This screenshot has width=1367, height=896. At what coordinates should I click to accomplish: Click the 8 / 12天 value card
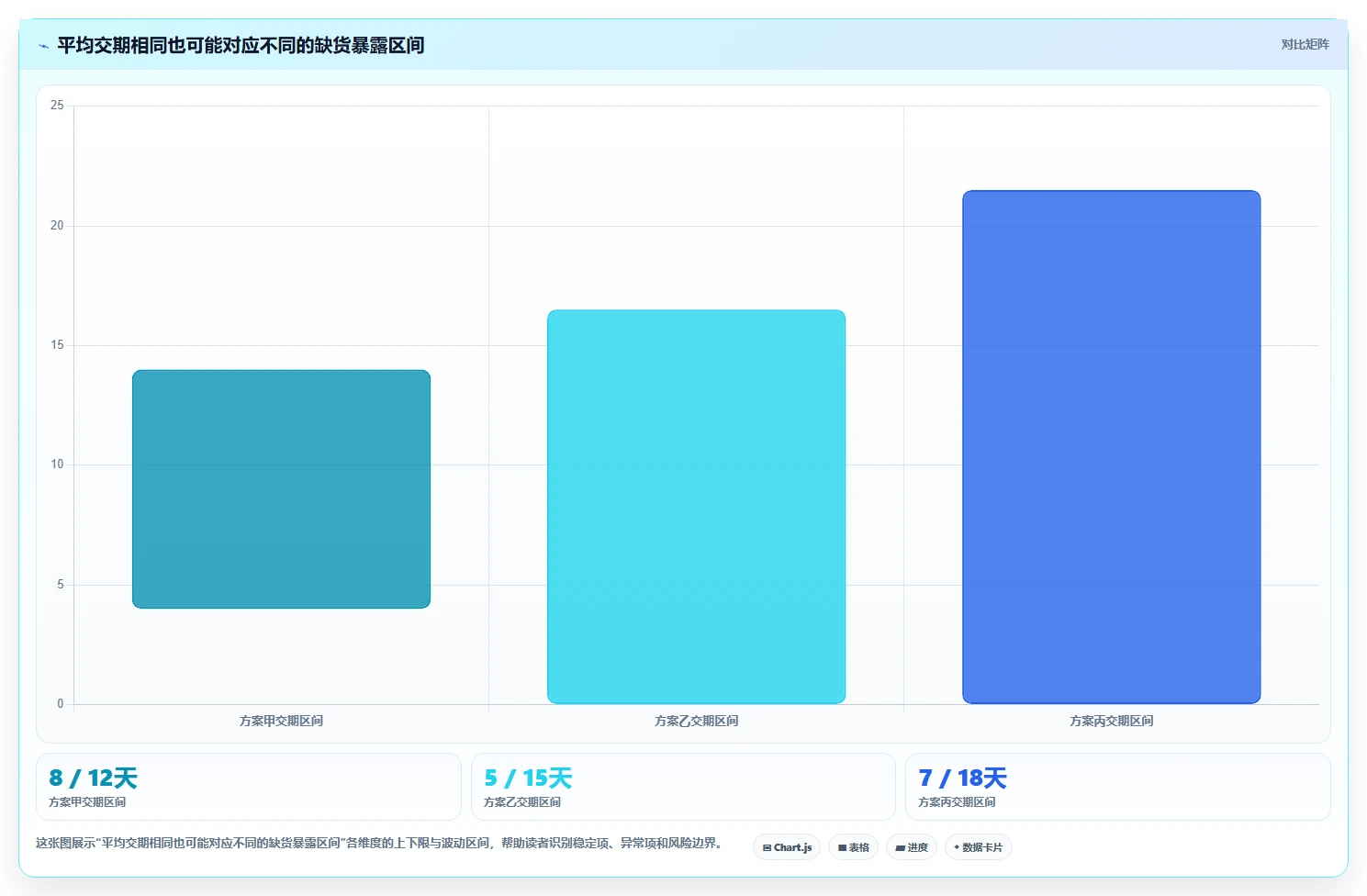click(248, 787)
